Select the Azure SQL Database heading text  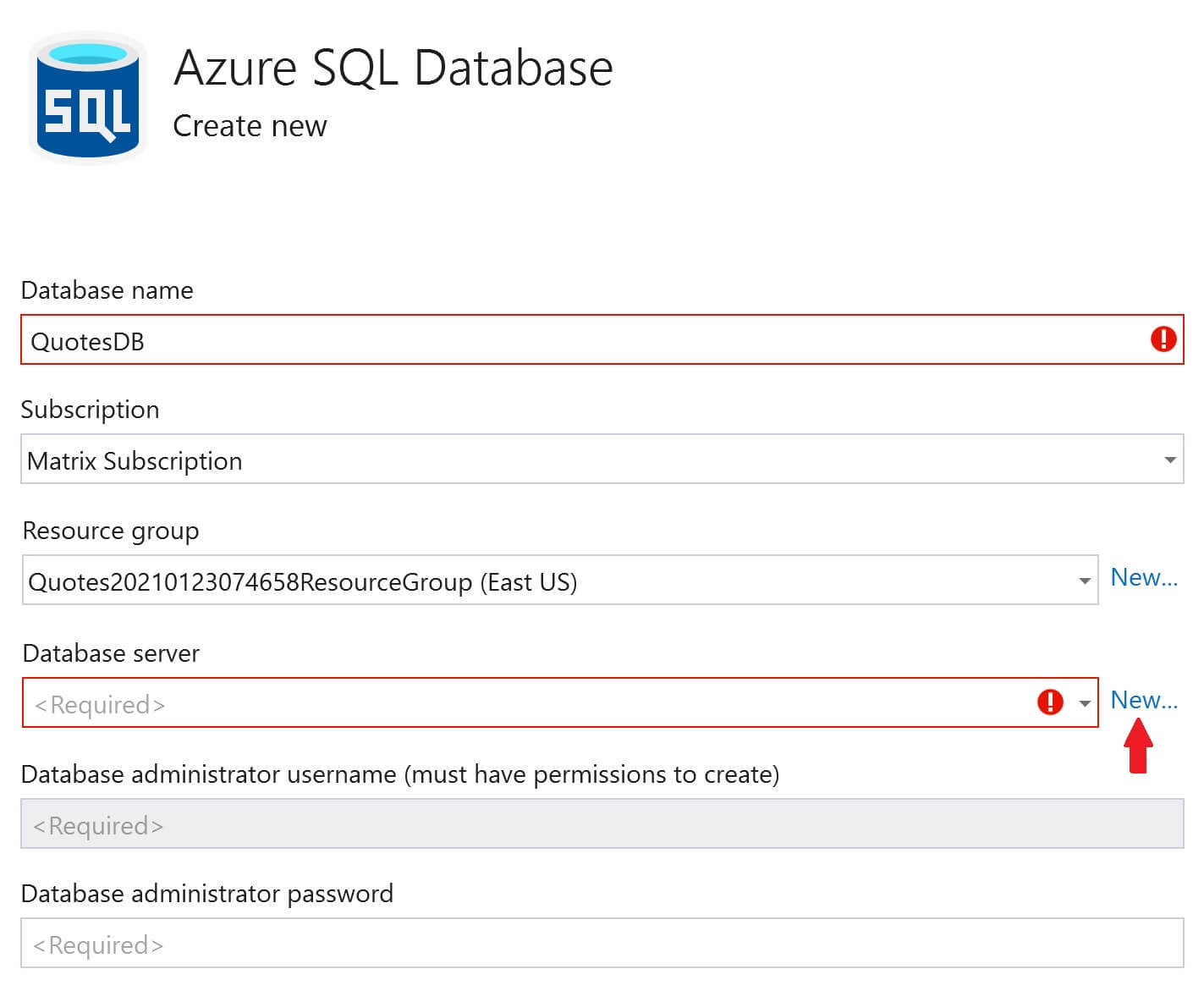(x=393, y=68)
